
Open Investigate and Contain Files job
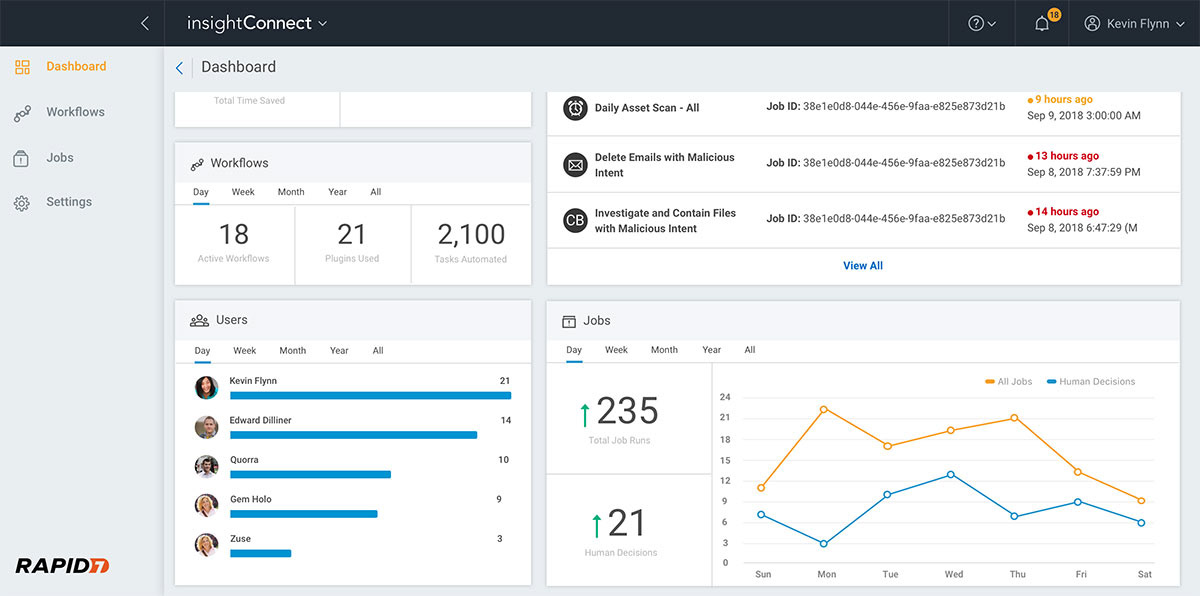coord(666,220)
